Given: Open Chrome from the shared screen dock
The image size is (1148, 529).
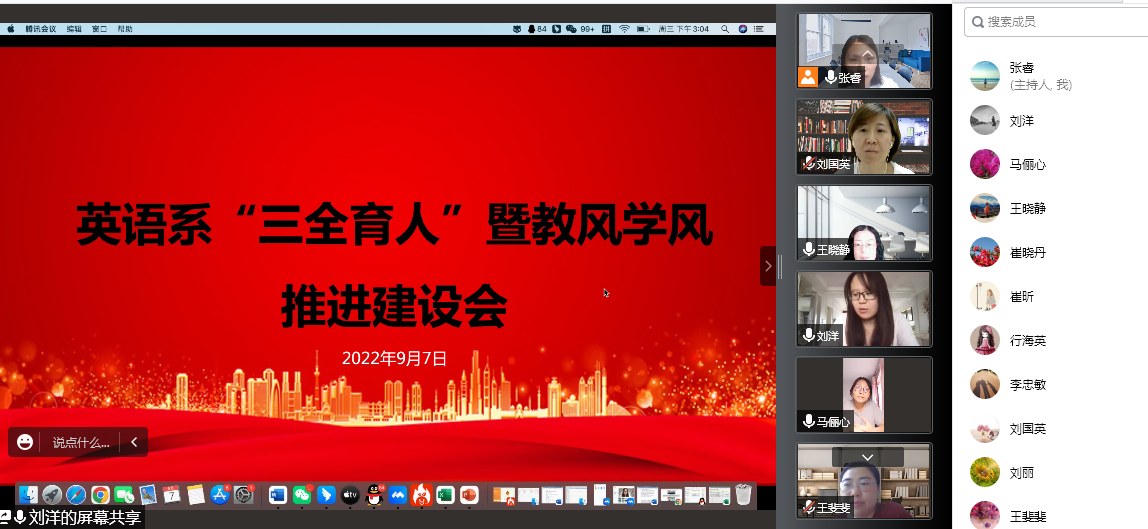Looking at the screenshot, I should coord(100,495).
